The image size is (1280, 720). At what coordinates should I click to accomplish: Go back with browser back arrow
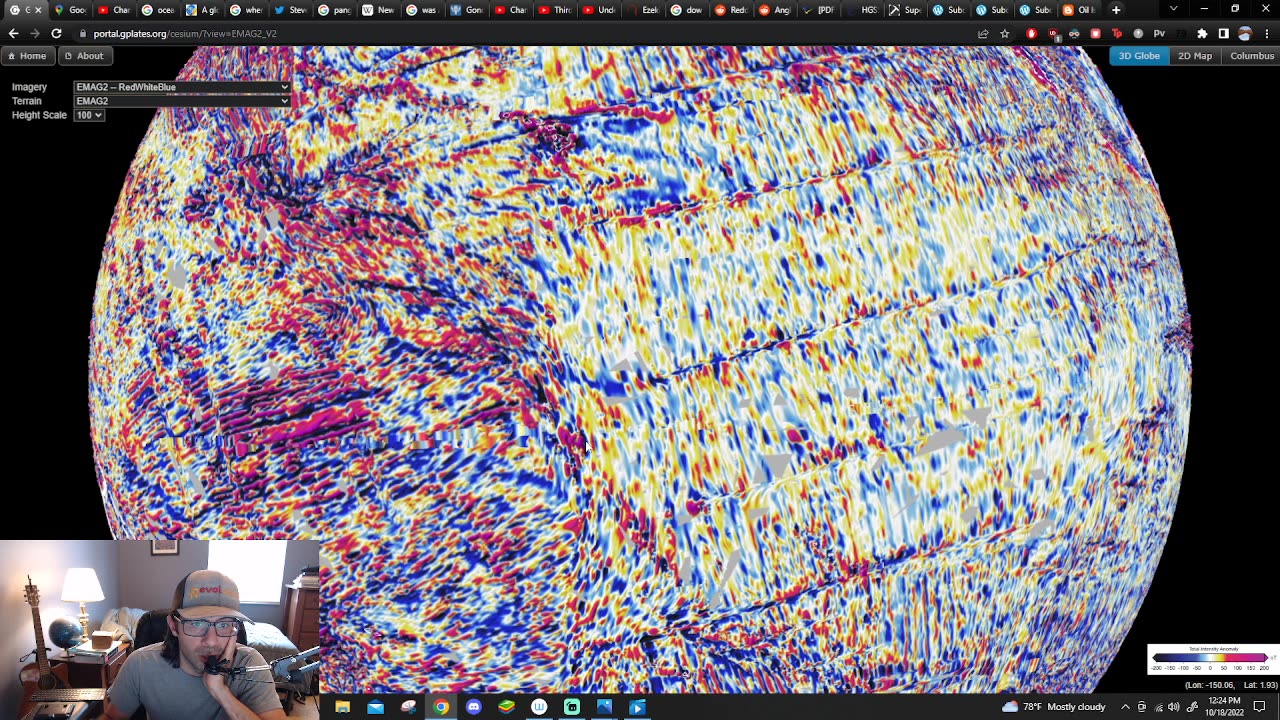coord(13,33)
